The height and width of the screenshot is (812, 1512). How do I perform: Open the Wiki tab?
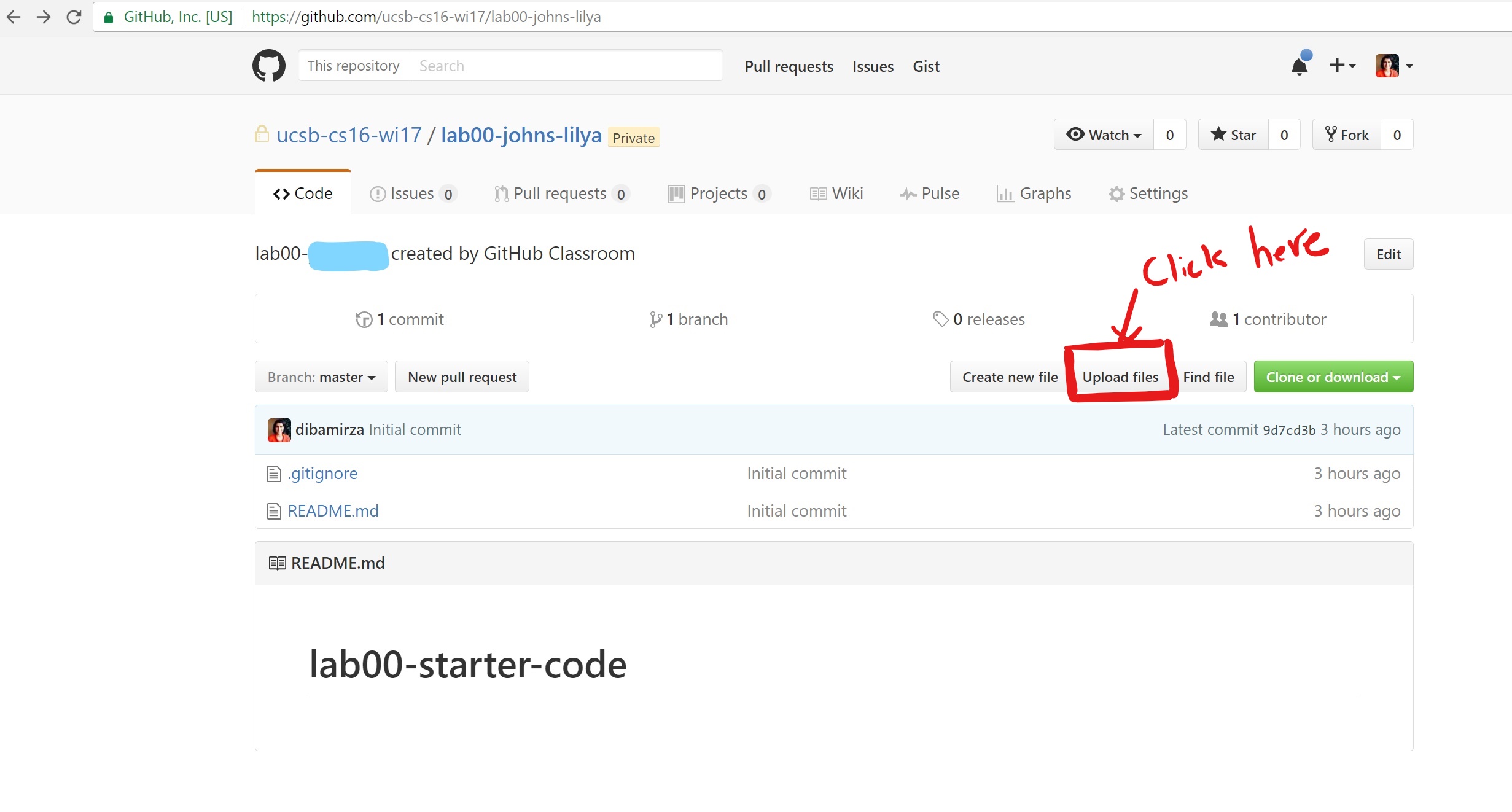(x=836, y=193)
